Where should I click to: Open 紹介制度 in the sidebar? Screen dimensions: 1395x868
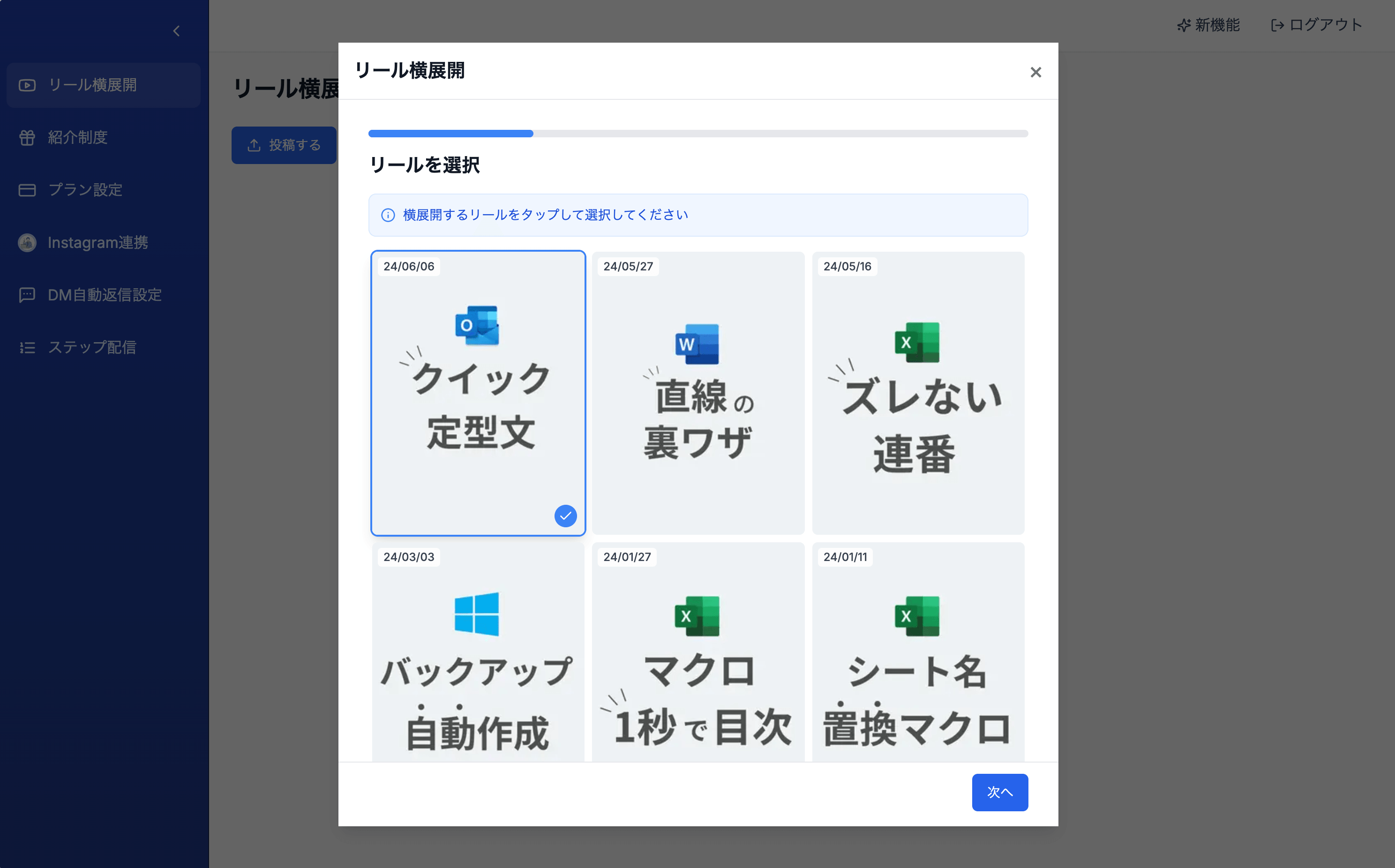[x=103, y=138]
